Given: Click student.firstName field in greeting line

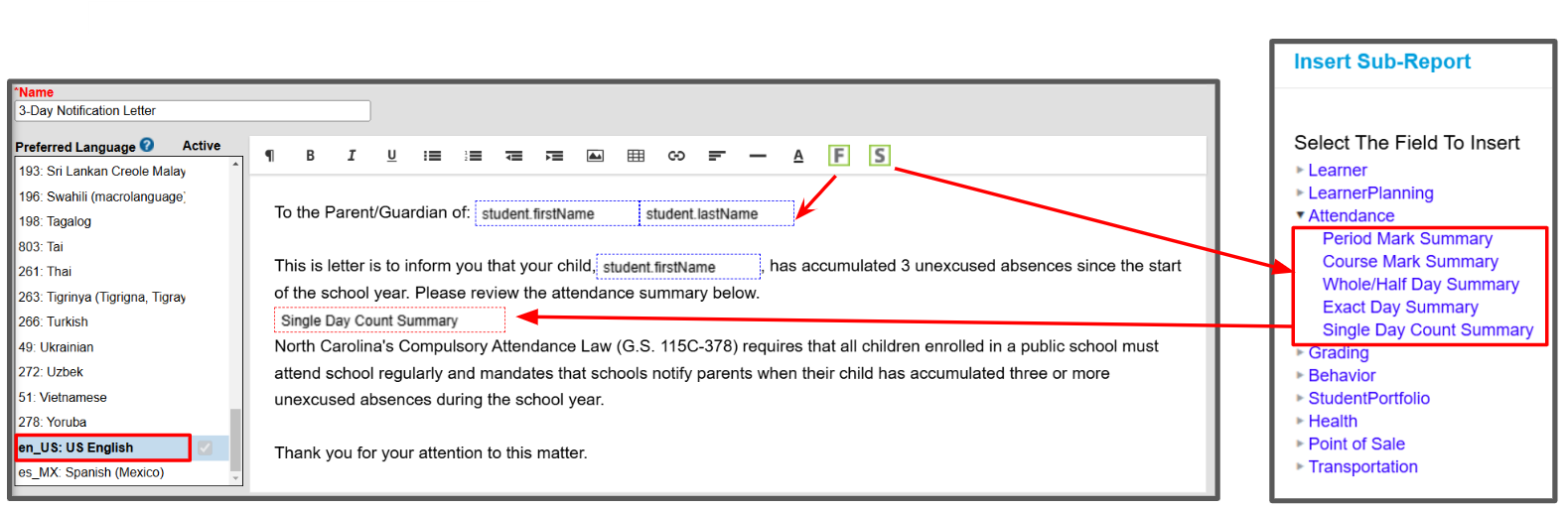Looking at the screenshot, I should 557,213.
